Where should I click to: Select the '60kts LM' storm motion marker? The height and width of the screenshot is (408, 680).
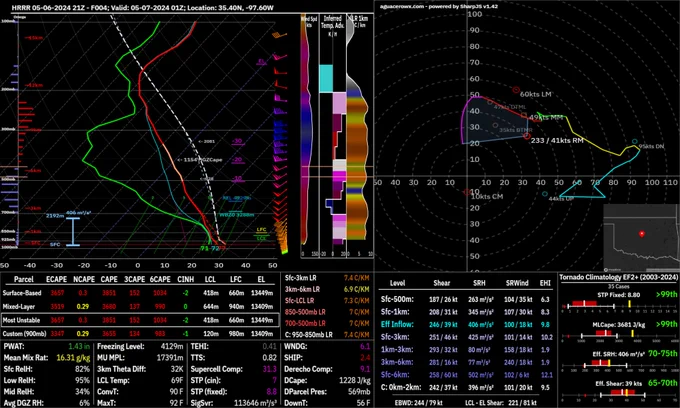tap(516, 90)
